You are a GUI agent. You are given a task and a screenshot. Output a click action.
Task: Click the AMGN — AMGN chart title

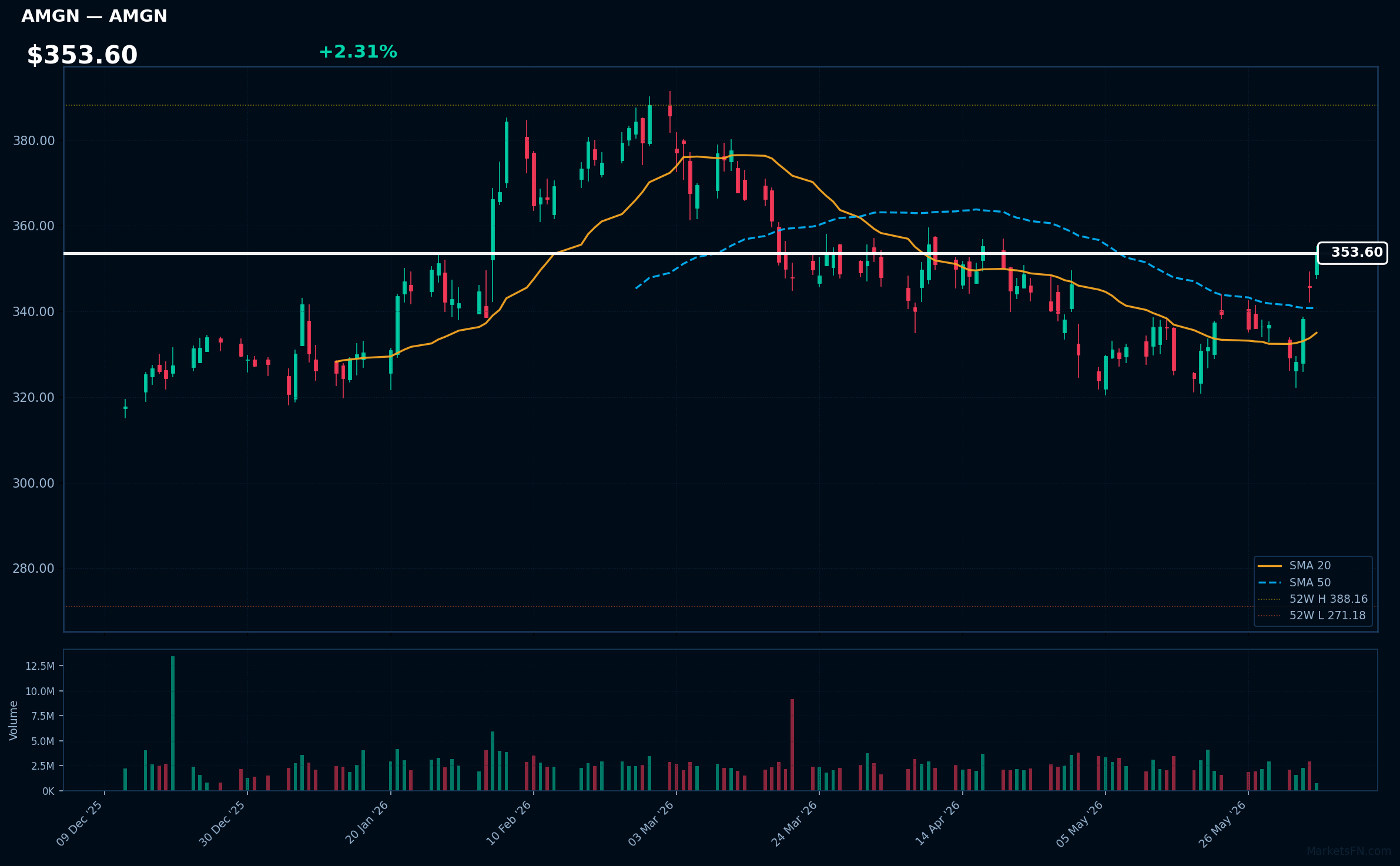[x=94, y=16]
